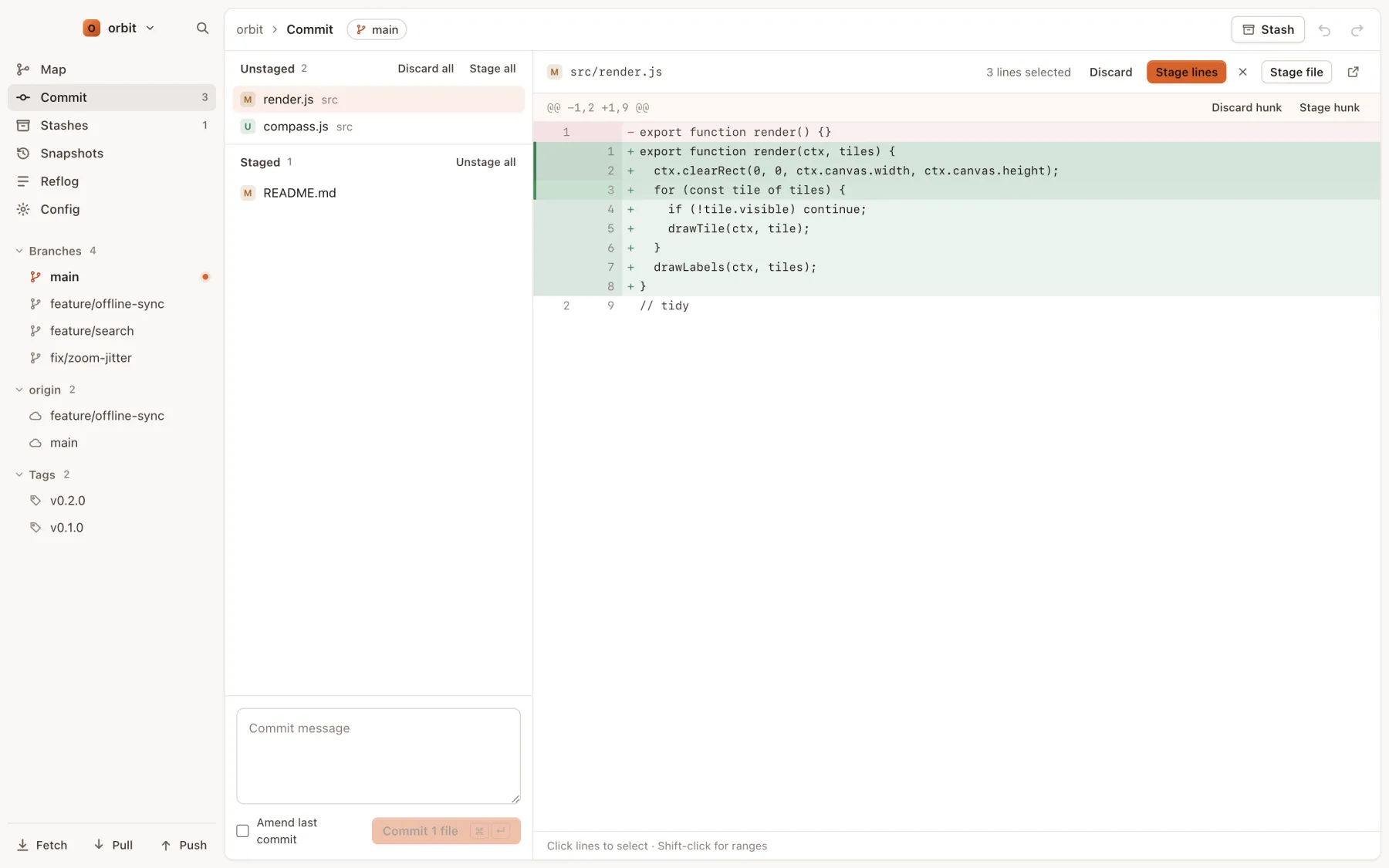
Task: Click Stage hunk
Action: (1329, 107)
